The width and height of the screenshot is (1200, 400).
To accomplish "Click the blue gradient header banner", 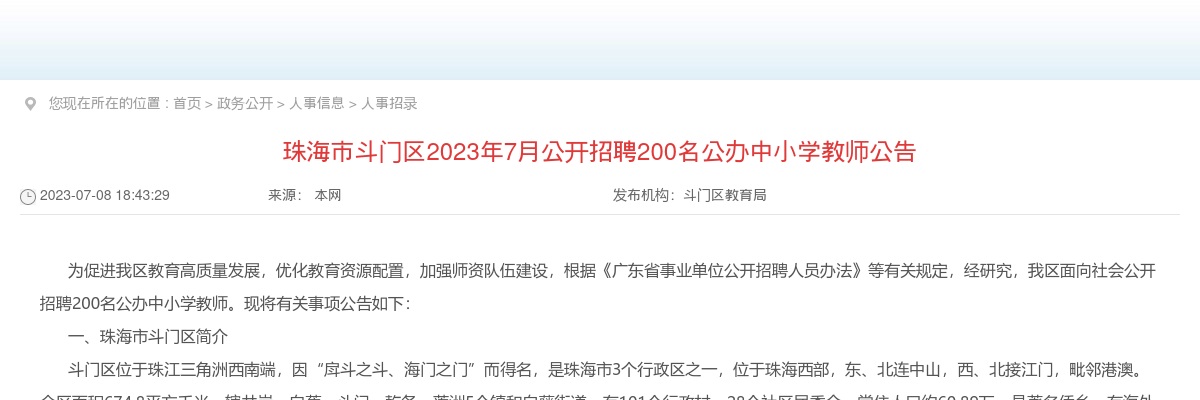I will pyautogui.click(x=600, y=40).
